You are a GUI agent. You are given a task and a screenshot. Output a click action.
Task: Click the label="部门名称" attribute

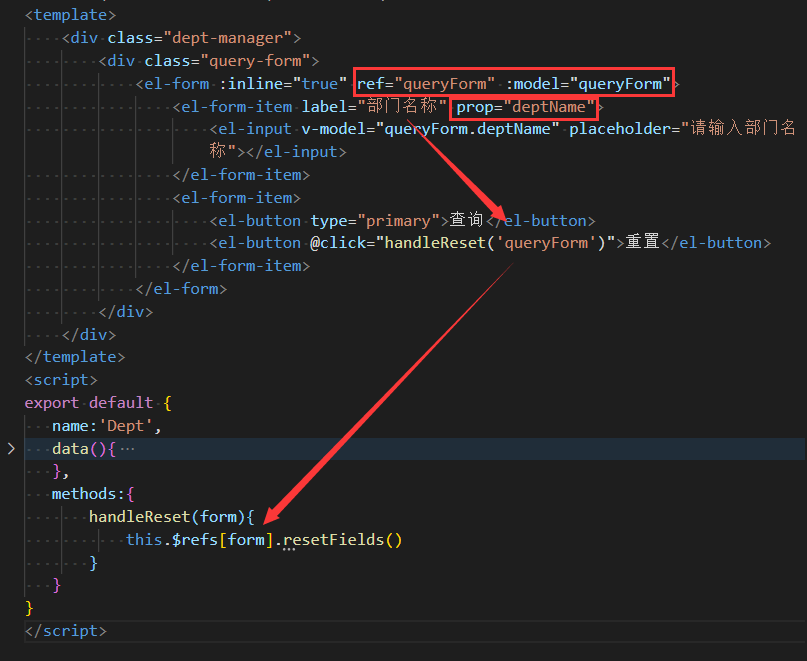(x=374, y=106)
